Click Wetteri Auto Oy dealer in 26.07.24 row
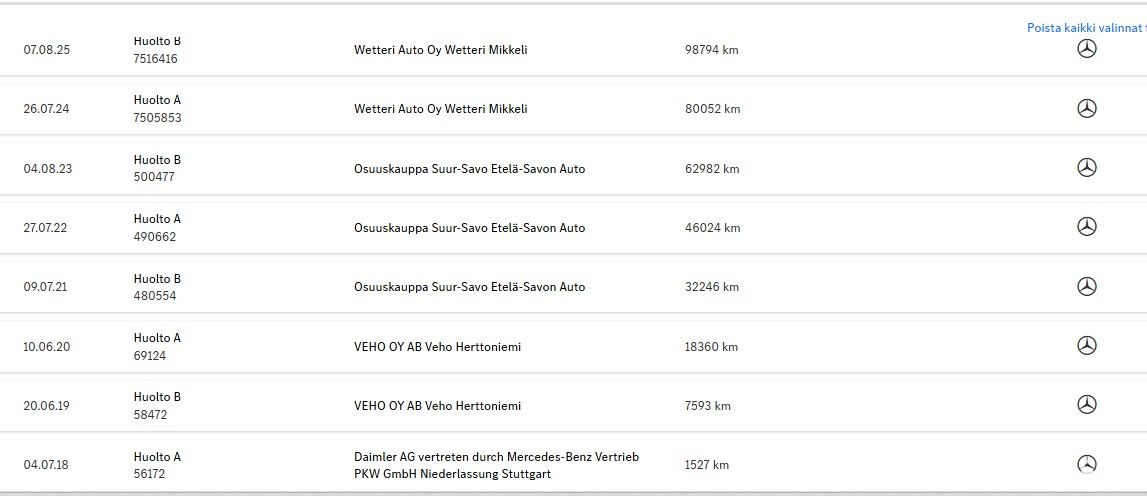 (440, 109)
